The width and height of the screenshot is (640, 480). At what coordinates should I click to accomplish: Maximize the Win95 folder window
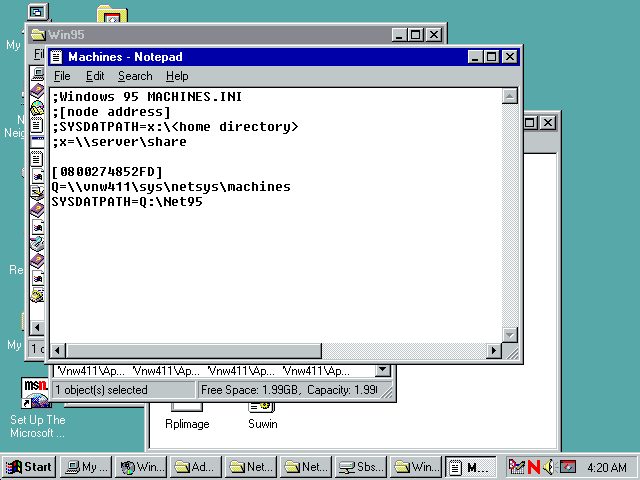[x=416, y=35]
